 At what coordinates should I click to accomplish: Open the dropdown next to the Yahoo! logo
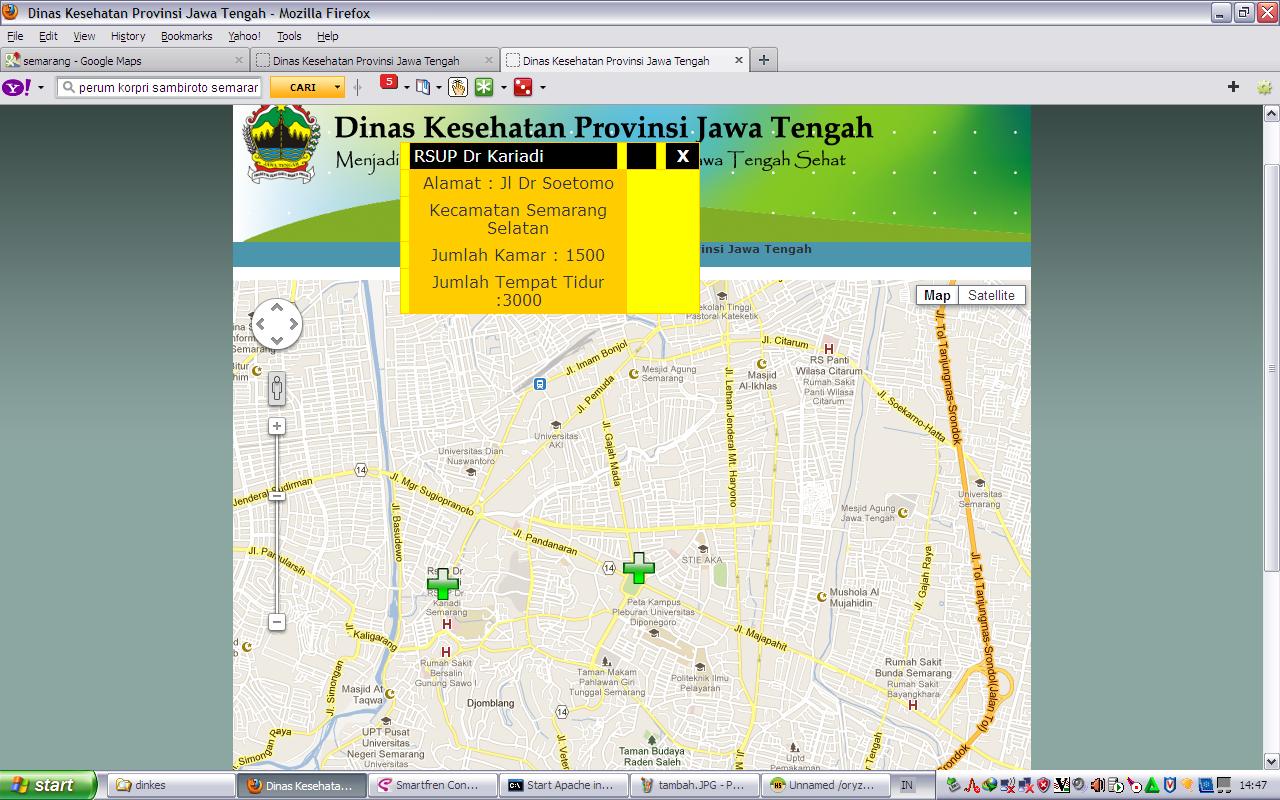41,87
